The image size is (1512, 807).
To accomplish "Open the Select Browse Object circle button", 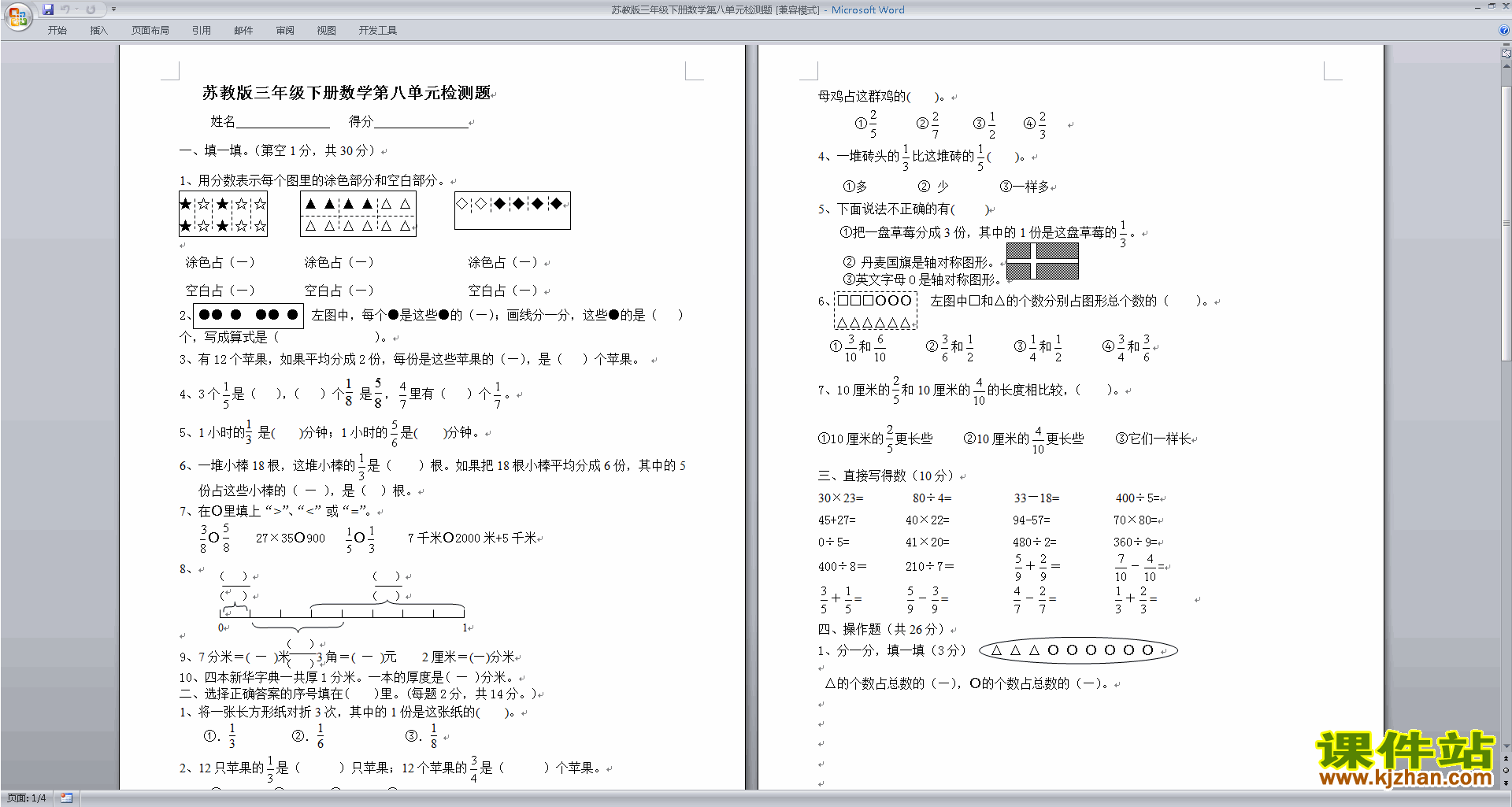I will pyautogui.click(x=1506, y=771).
